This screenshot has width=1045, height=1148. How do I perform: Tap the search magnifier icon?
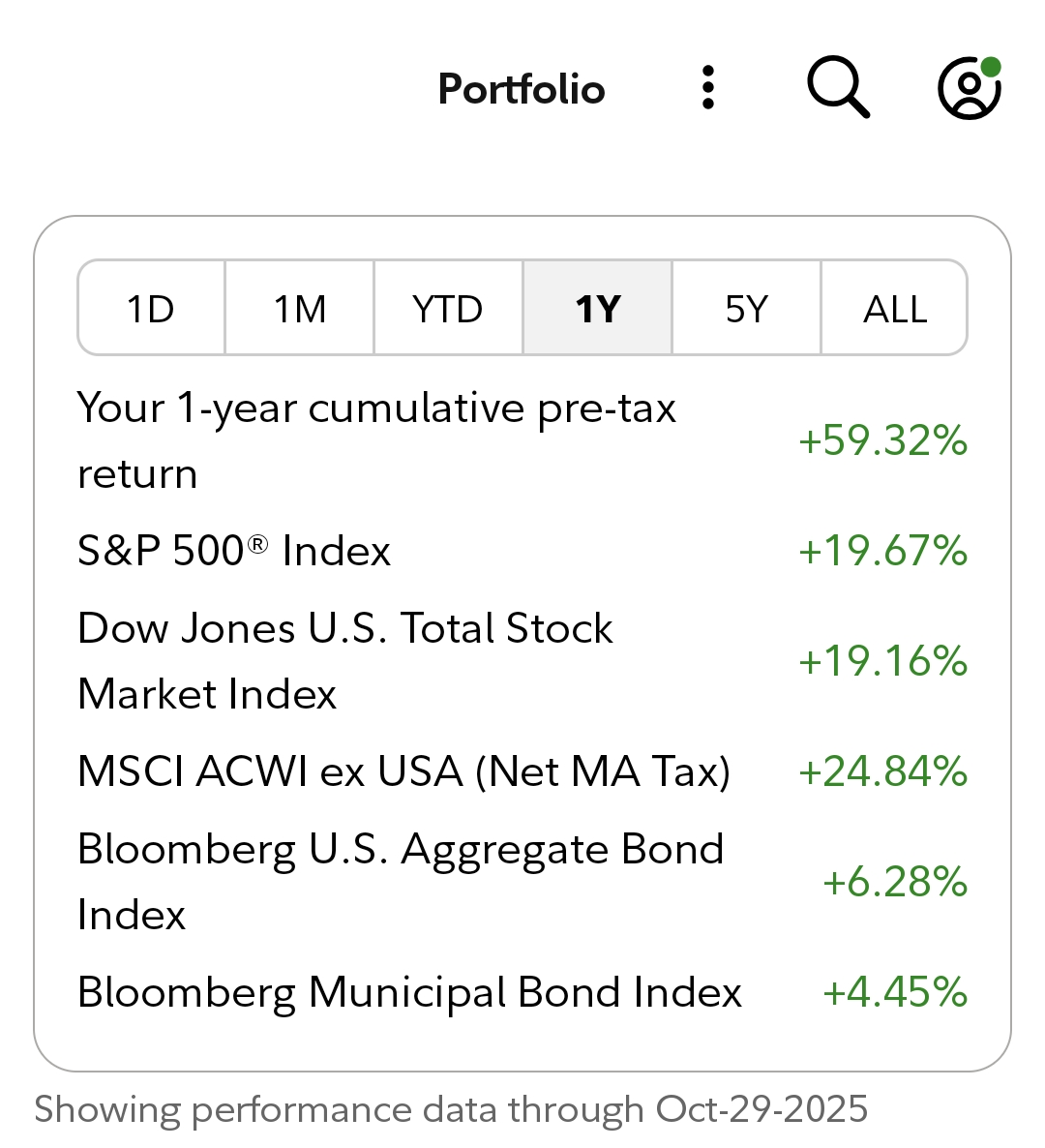838,88
